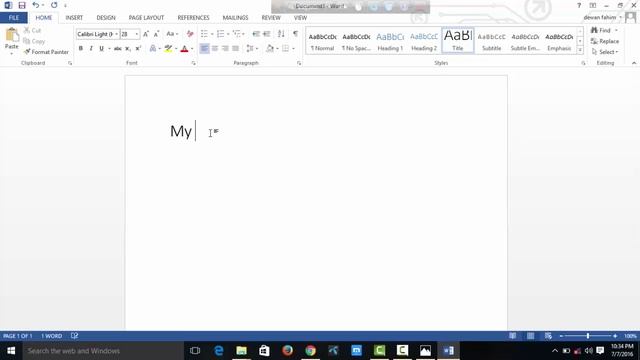
Task: Collapse the ribbon with arrow
Action: click(x=634, y=63)
